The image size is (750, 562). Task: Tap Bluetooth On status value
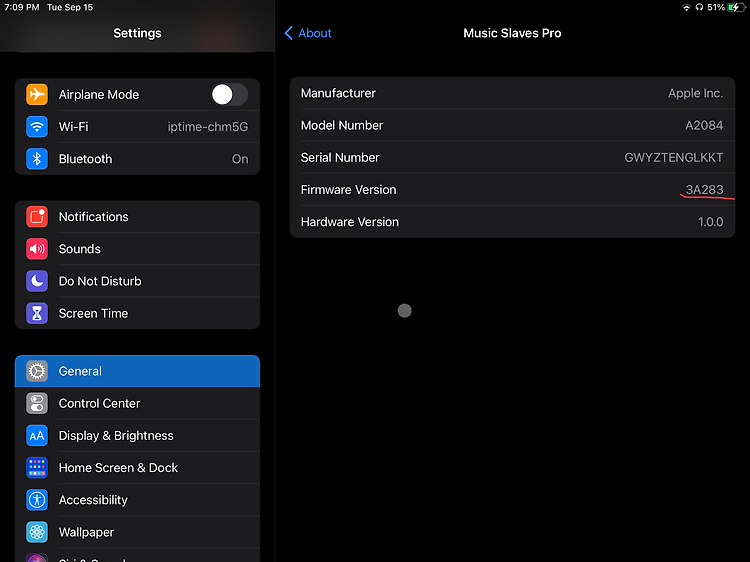(x=240, y=159)
